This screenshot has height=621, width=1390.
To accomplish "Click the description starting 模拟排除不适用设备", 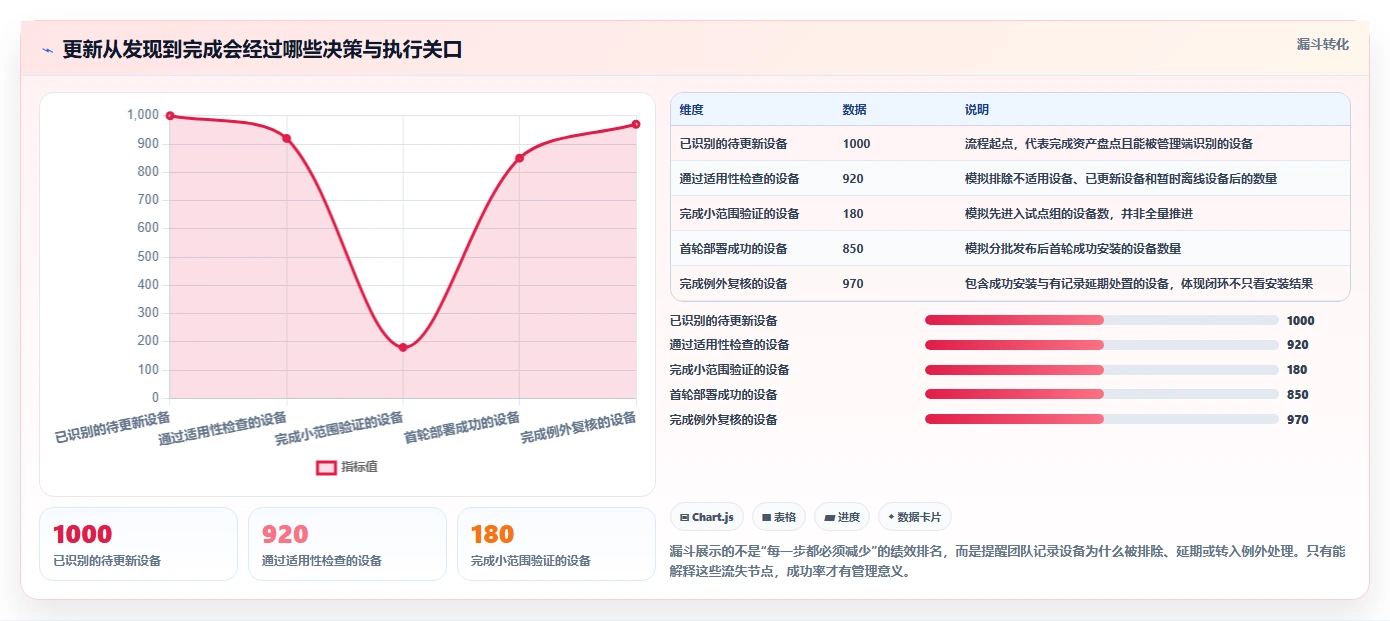I will coord(1121,179).
